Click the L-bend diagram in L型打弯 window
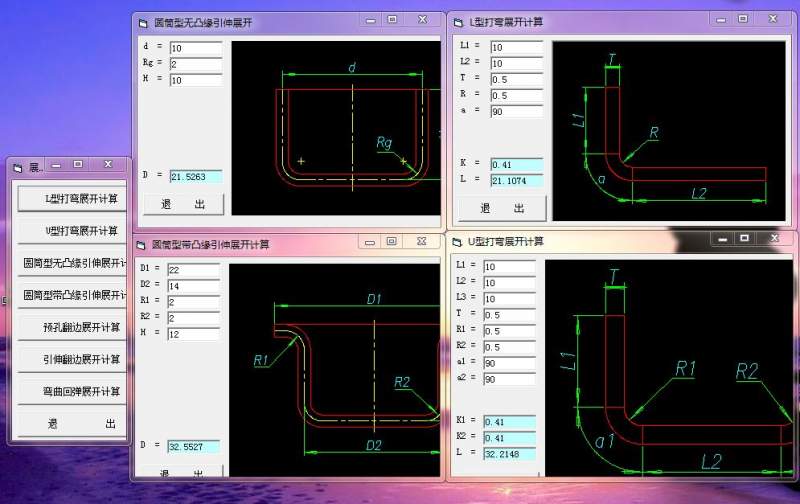Image resolution: width=800 pixels, height=504 pixels. (x=669, y=131)
